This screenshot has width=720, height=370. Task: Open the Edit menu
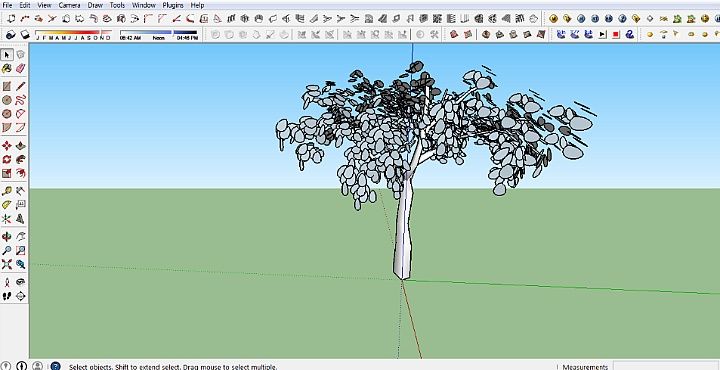point(25,5)
